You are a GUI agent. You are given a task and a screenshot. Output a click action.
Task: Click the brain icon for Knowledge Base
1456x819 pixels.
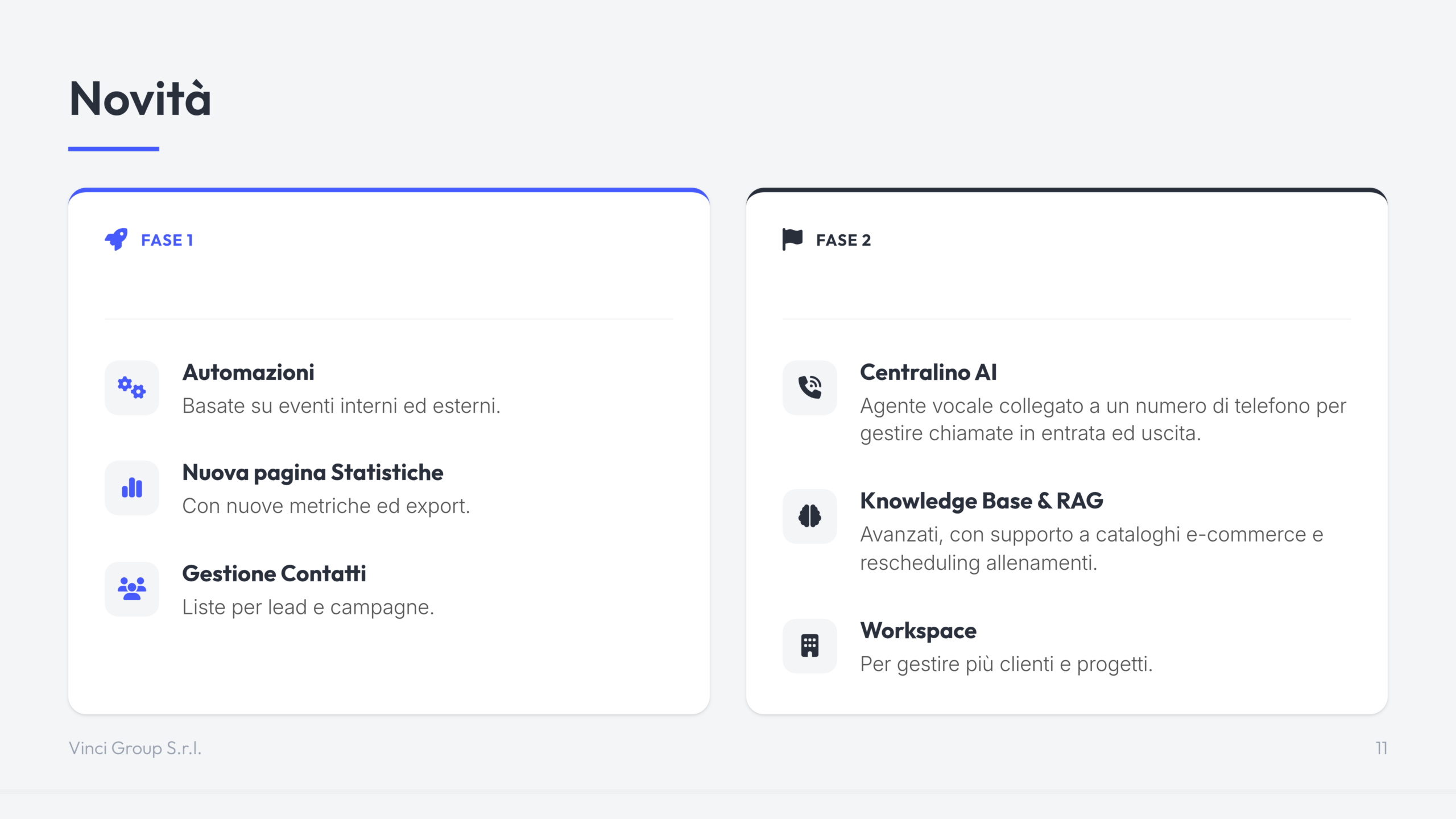(809, 516)
